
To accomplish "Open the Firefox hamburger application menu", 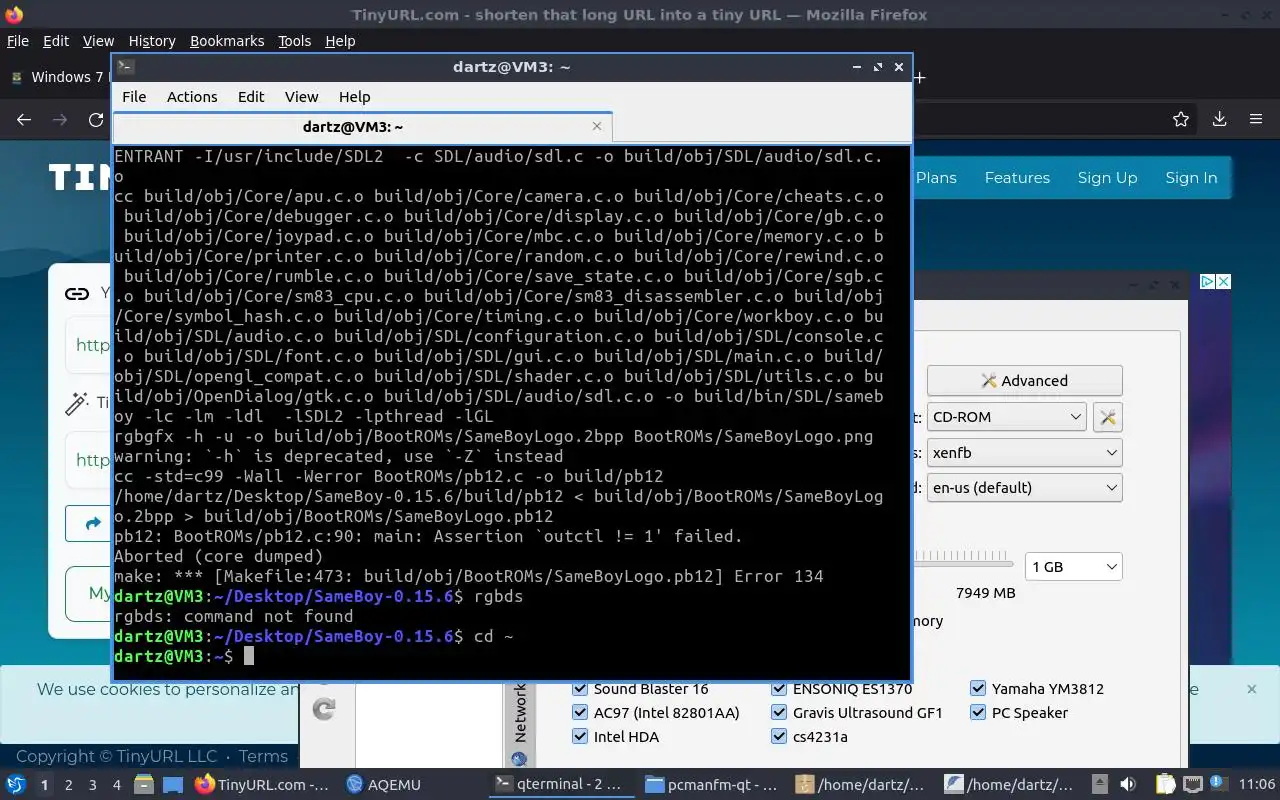I will pos(1256,119).
